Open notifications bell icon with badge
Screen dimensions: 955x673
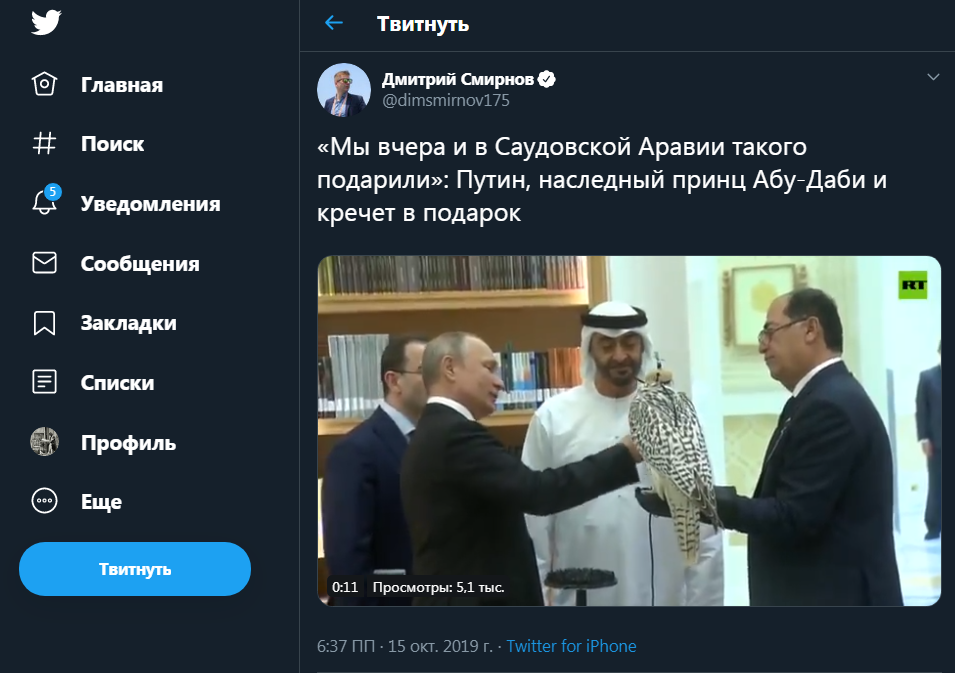click(x=44, y=203)
